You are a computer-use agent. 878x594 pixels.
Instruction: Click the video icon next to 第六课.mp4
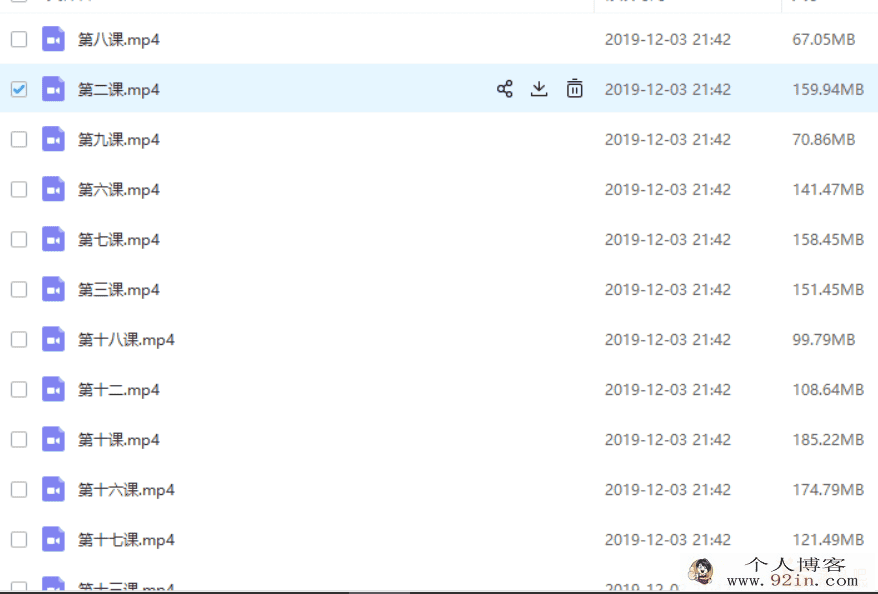click(x=53, y=189)
